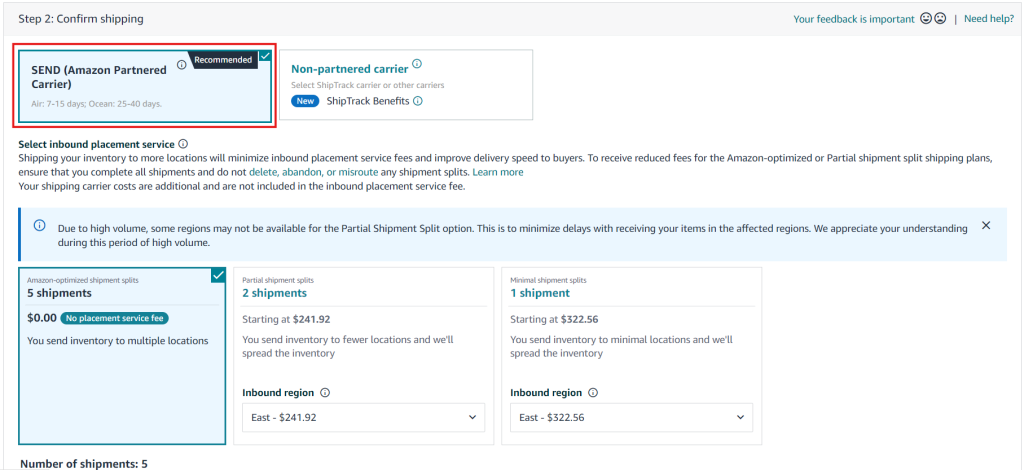1024x470 pixels.
Task: Click the New badge beside ShipTrack Benefits
Action: coord(305,101)
